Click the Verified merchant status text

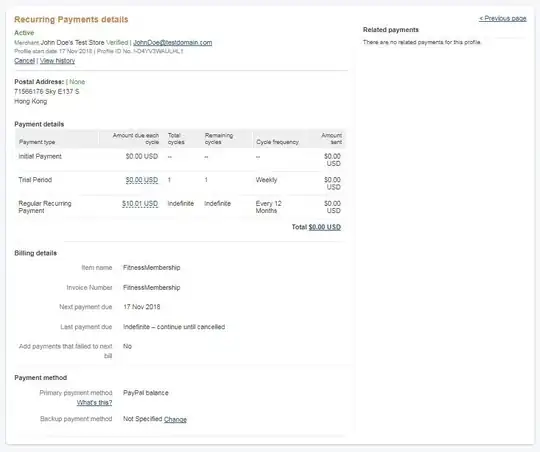point(117,42)
